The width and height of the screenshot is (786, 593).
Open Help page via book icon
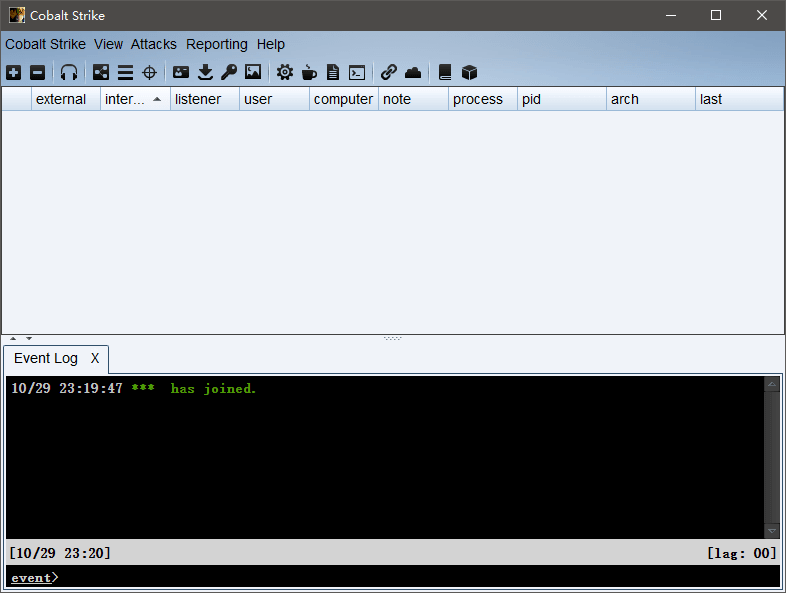point(445,72)
